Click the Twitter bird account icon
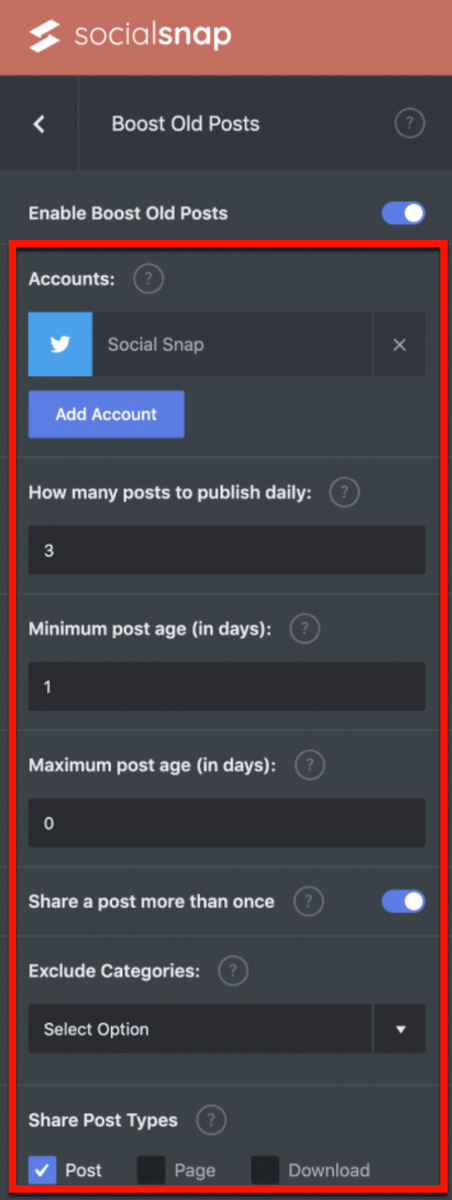This screenshot has height=1200, width=452. pyautogui.click(x=60, y=344)
